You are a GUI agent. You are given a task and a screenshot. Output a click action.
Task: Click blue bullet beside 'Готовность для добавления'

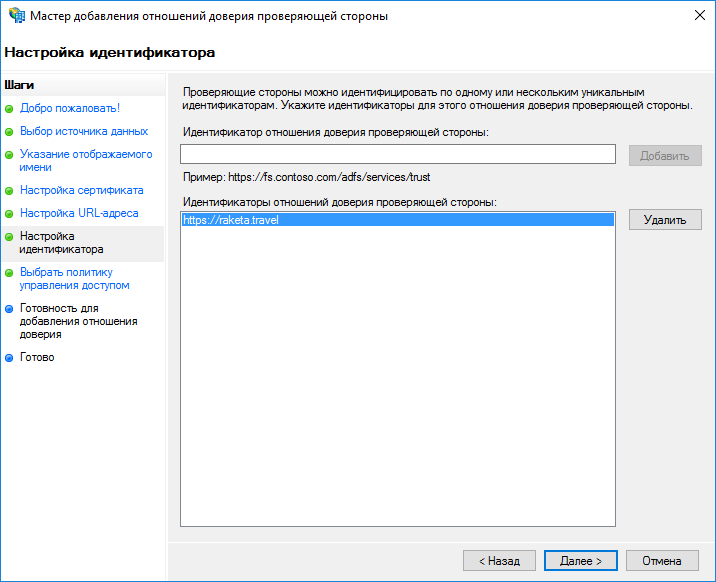(10, 309)
